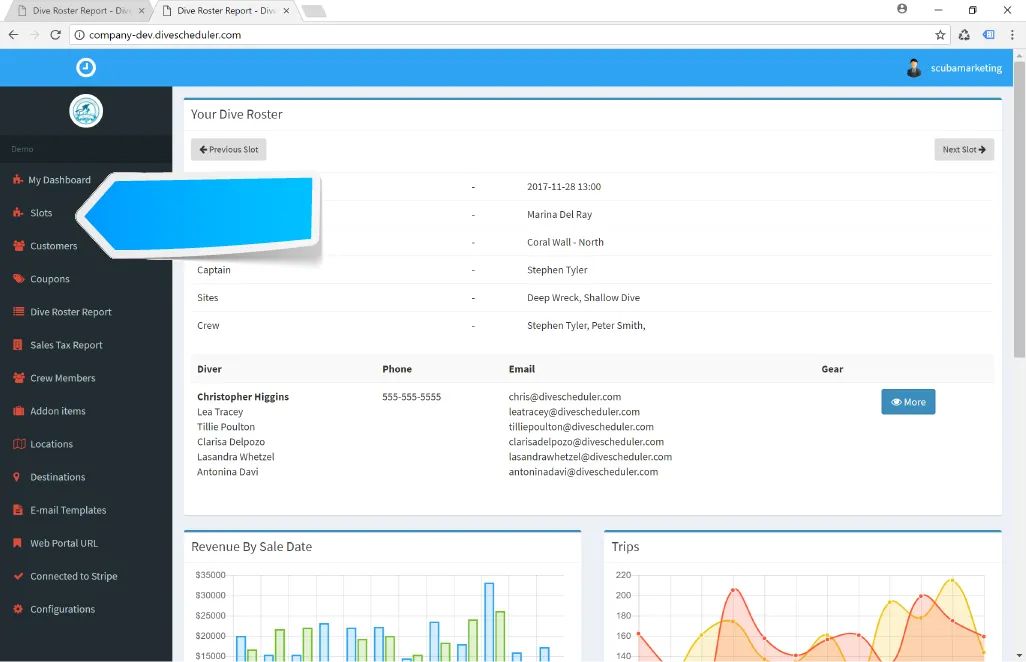Click the E-mail Templates document icon
The height and width of the screenshot is (662, 1026).
(18, 510)
